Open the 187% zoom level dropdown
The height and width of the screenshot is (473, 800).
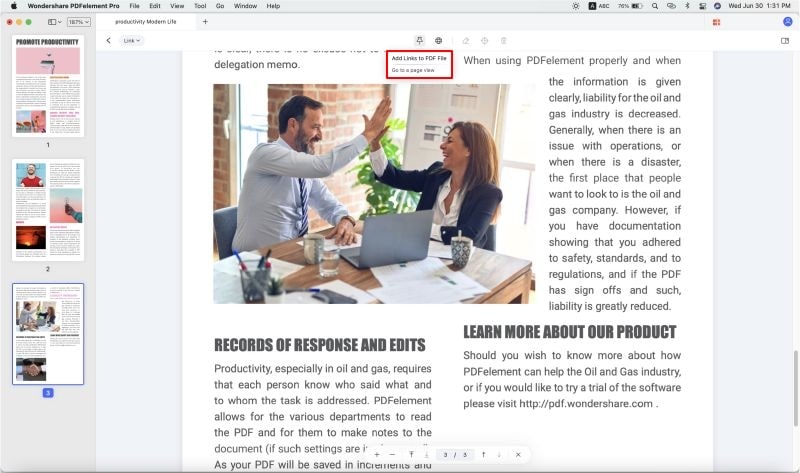point(79,22)
